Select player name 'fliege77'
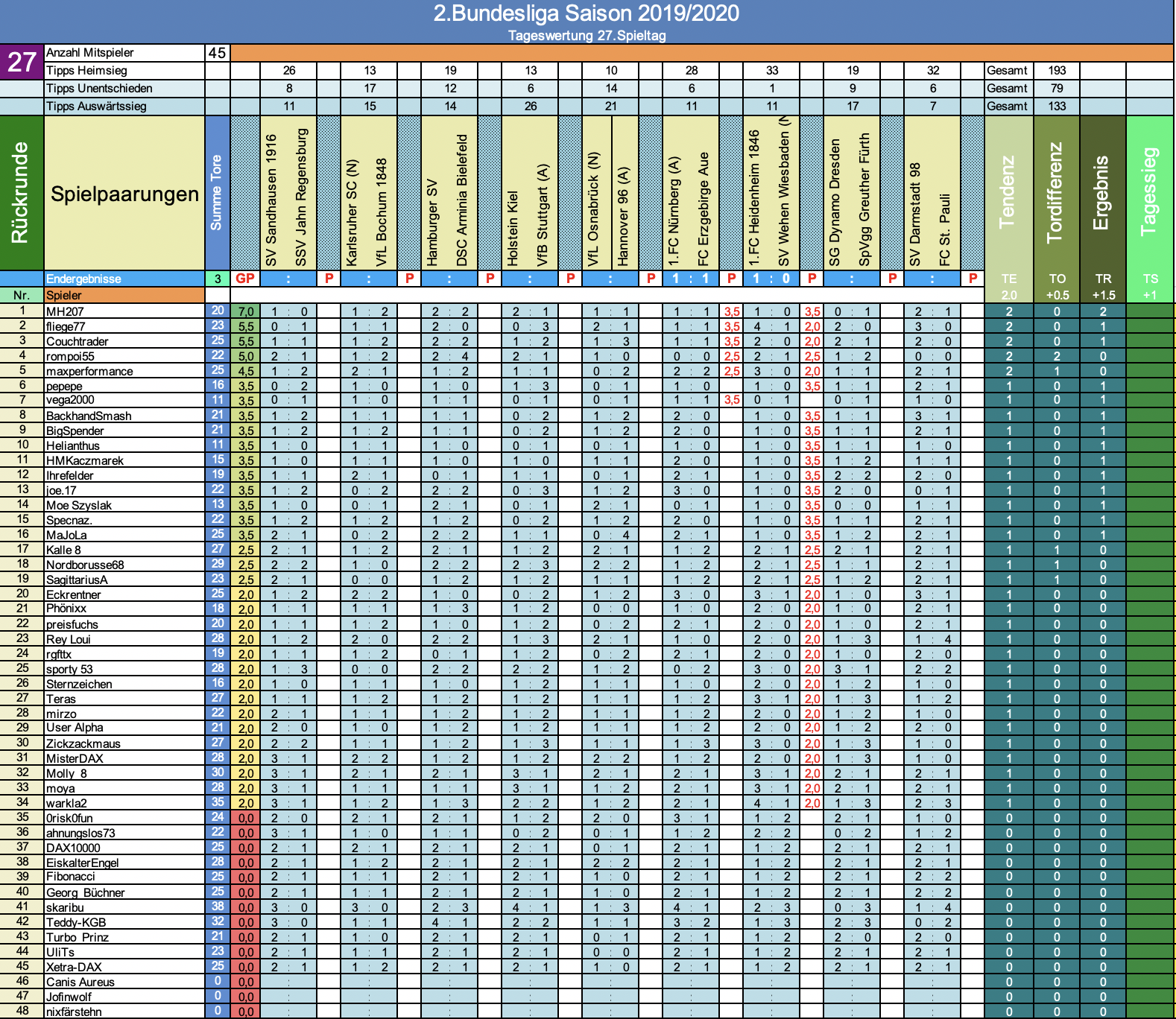This screenshot has height=1019, width=1176. click(66, 326)
